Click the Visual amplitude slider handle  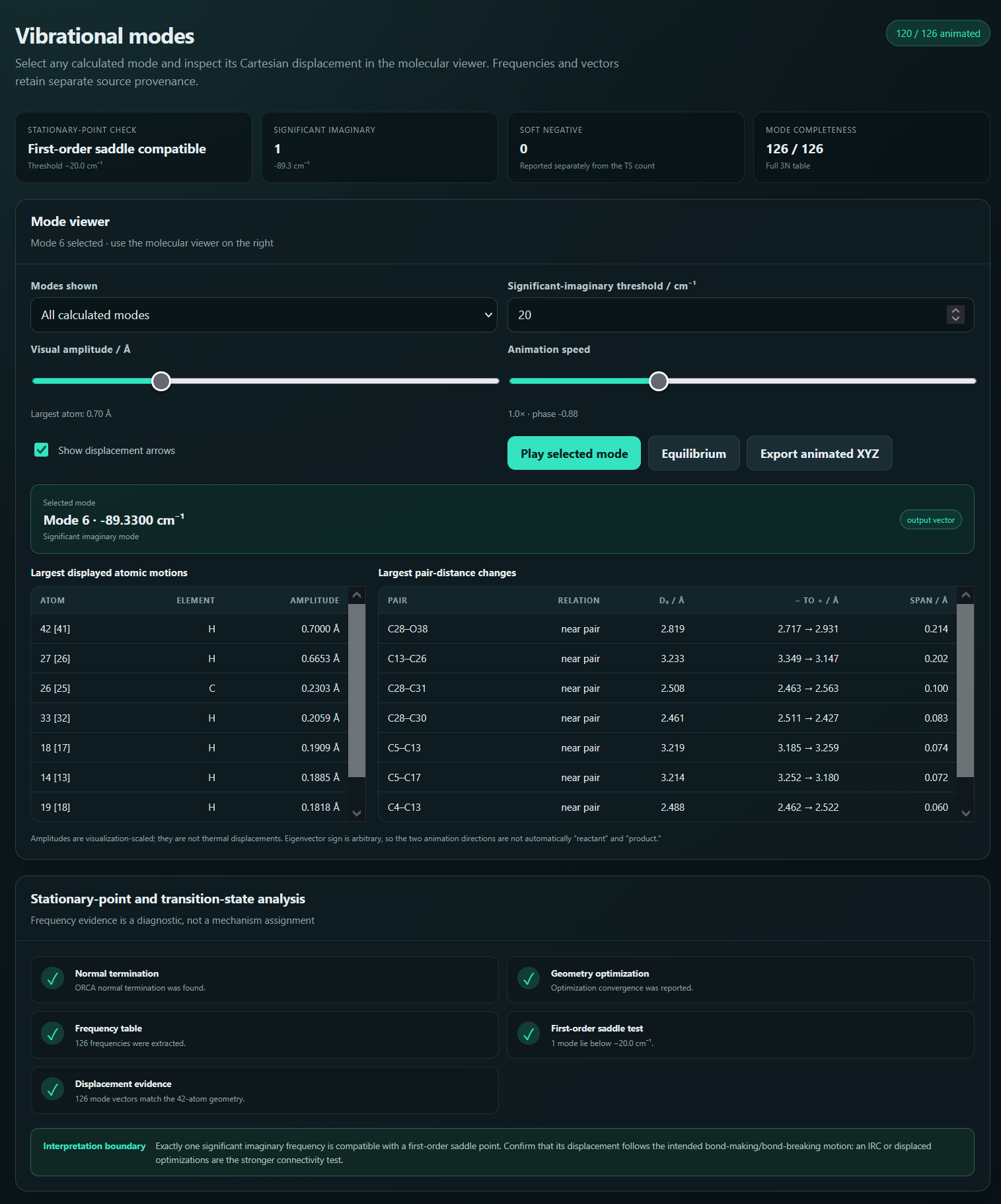[161, 381]
